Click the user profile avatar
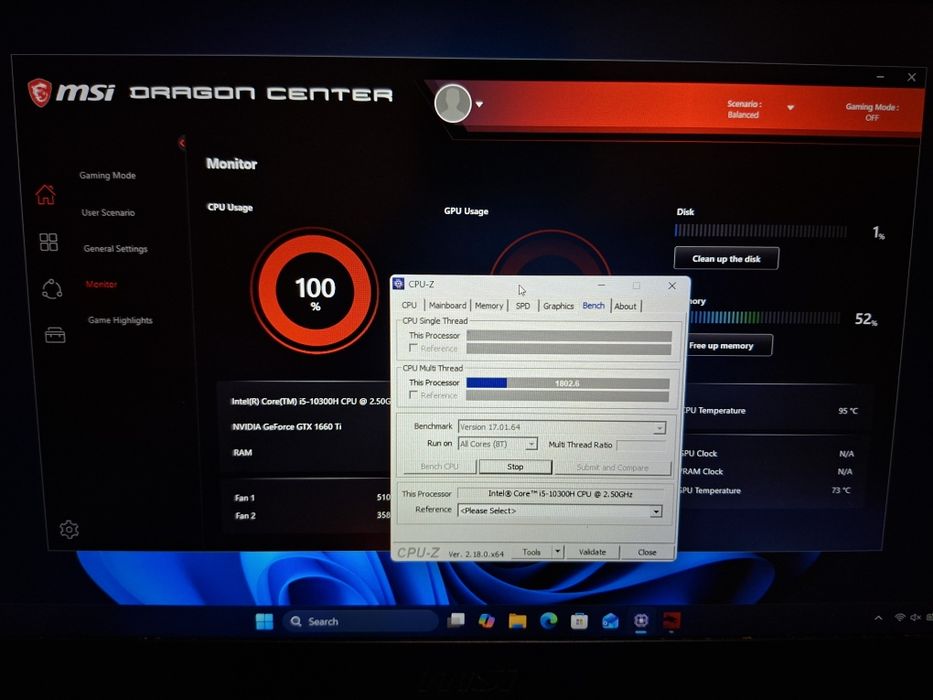933x700 pixels. point(453,104)
